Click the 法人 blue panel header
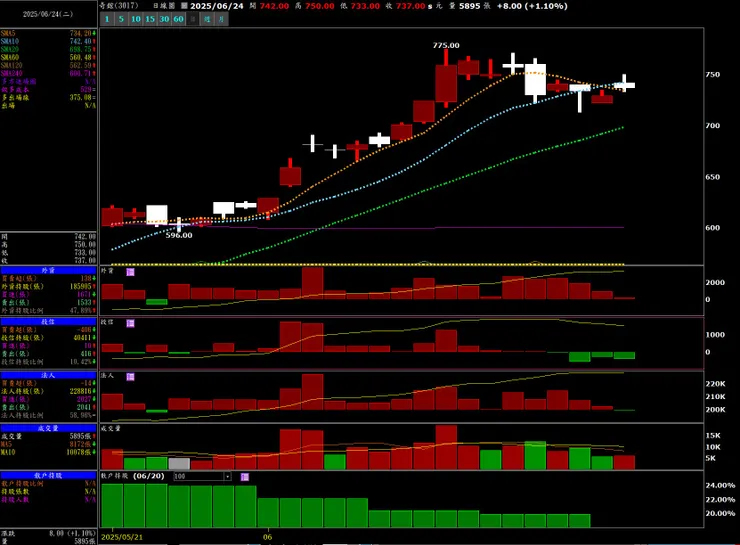This screenshot has height=545, width=740. (x=48, y=375)
